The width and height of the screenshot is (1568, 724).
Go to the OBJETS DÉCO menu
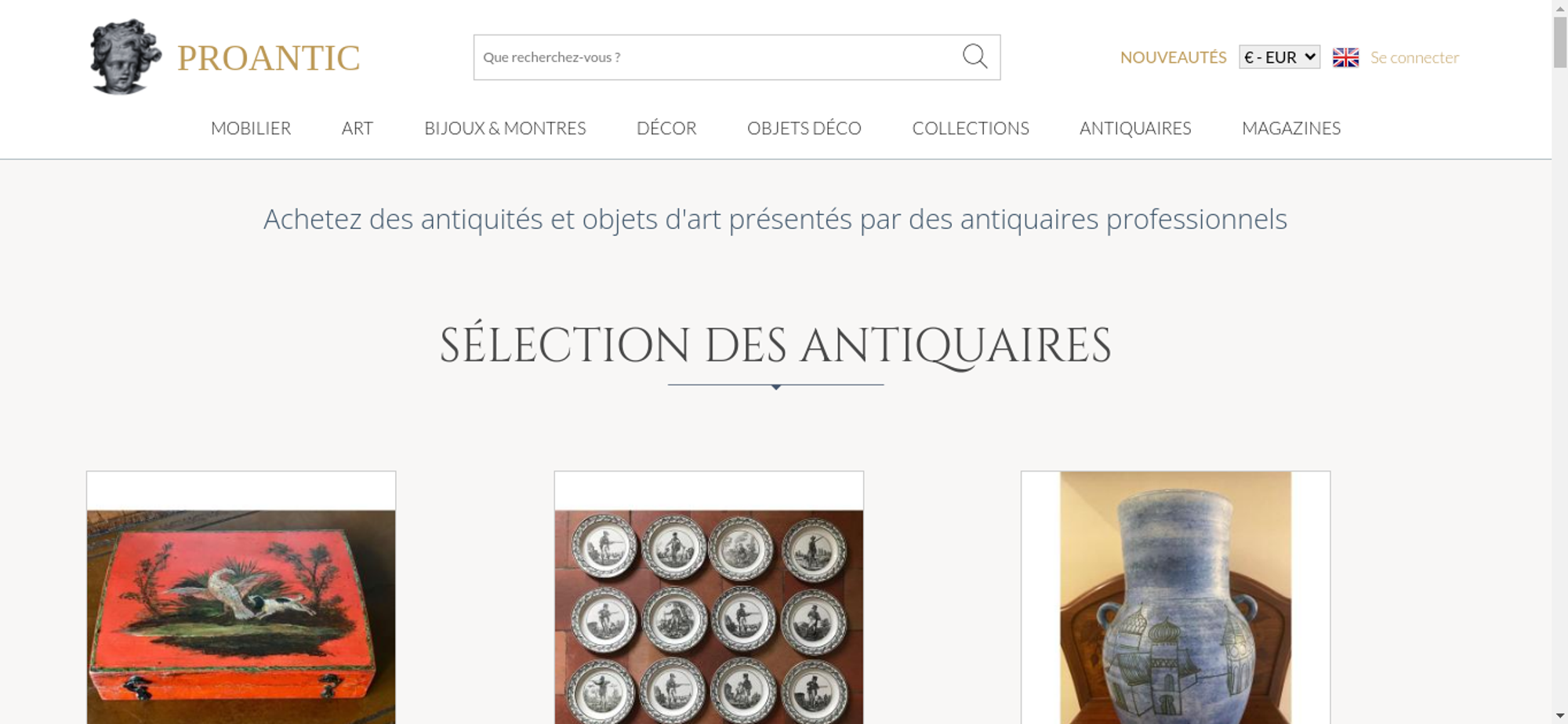click(x=804, y=128)
